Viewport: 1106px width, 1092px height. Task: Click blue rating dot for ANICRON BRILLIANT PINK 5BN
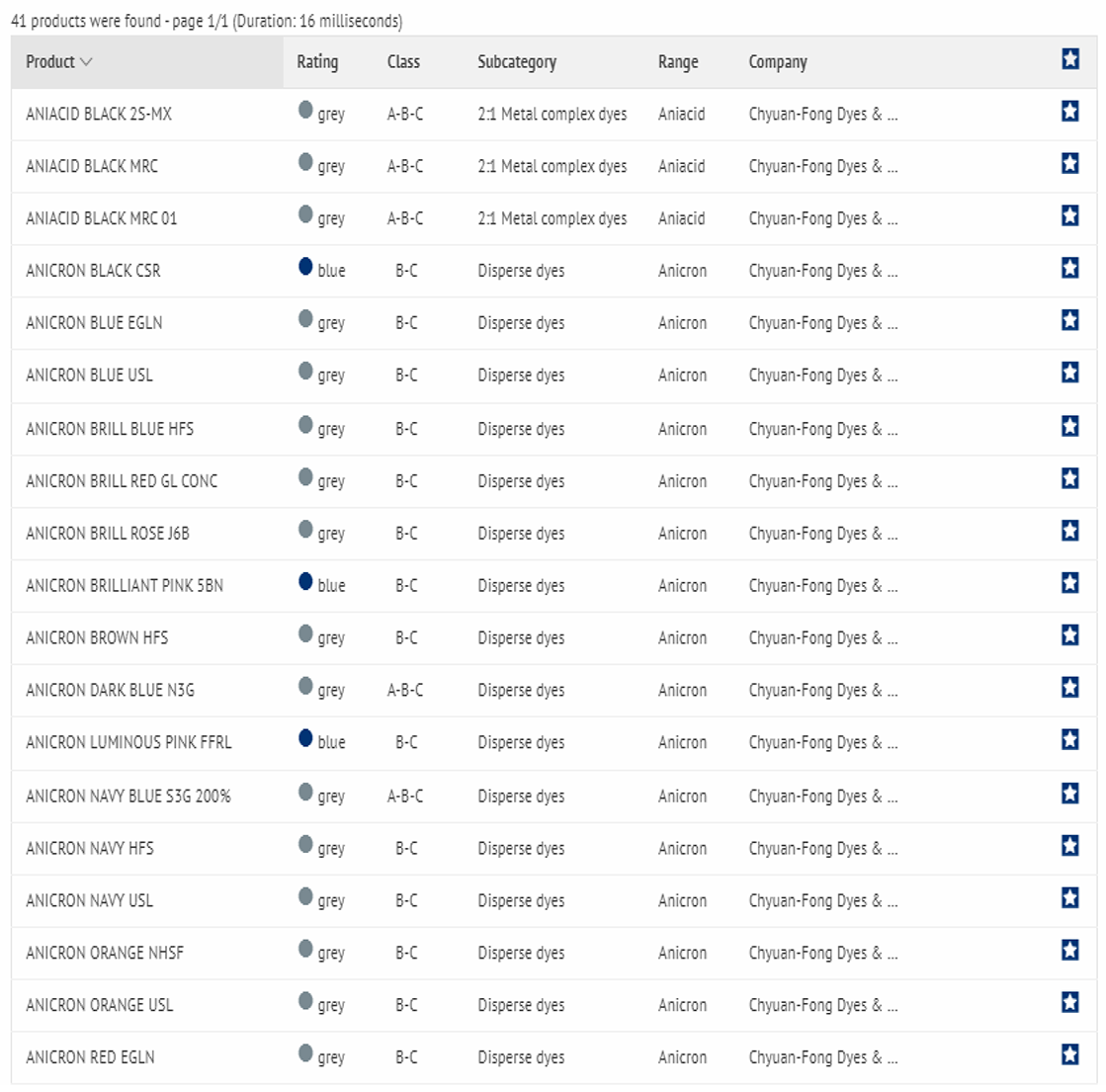click(305, 582)
